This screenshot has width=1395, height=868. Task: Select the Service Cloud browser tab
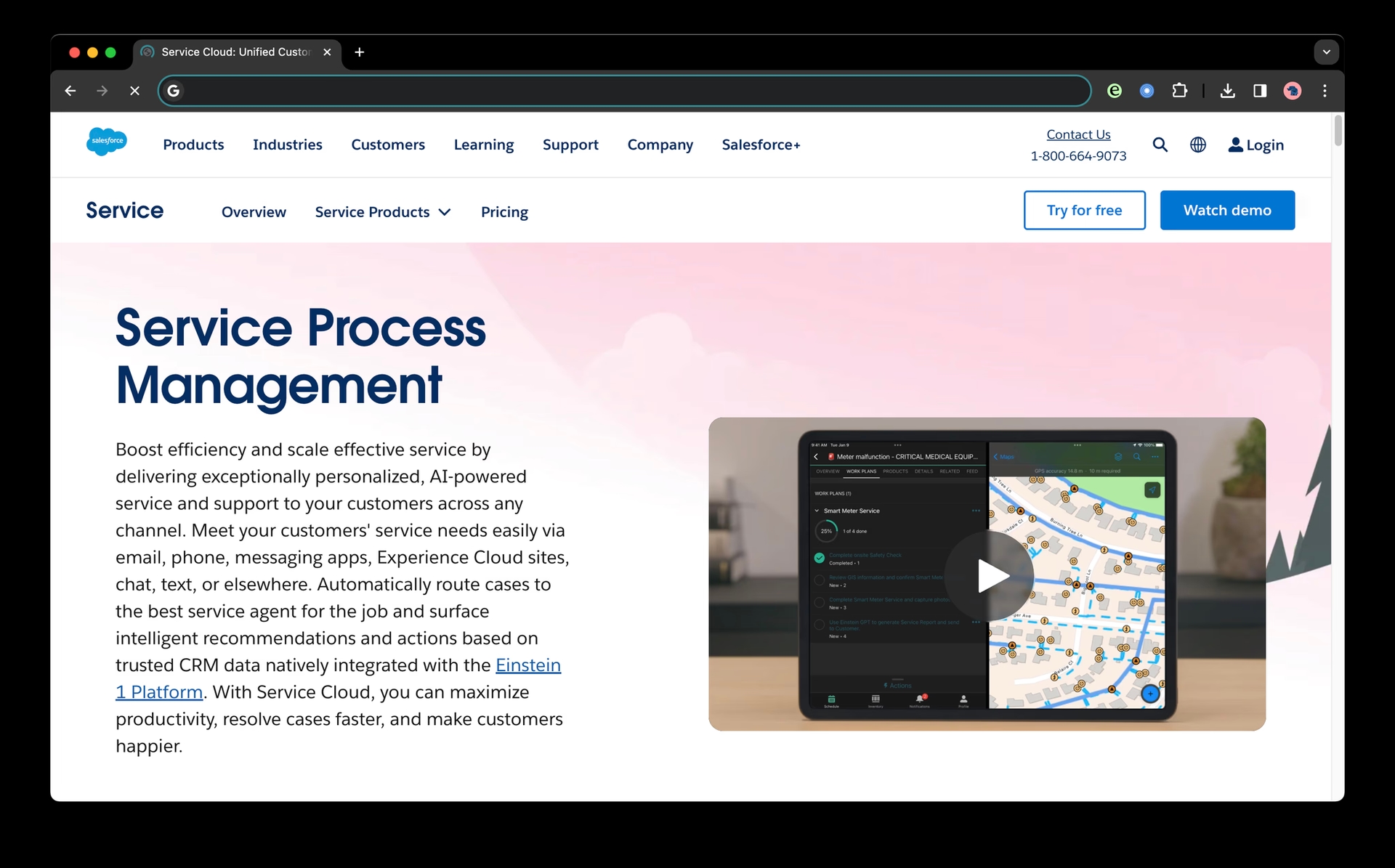tap(237, 52)
